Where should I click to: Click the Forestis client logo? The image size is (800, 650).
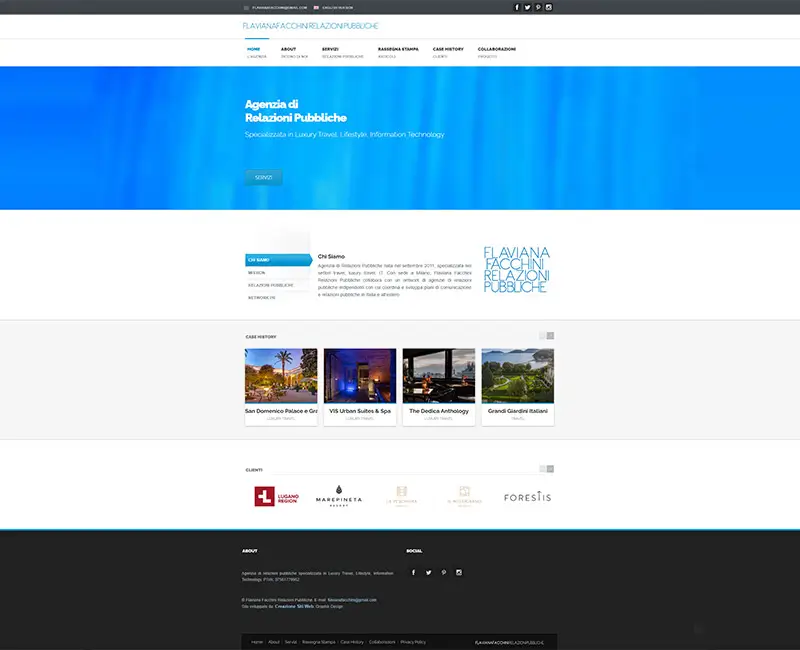pos(528,497)
